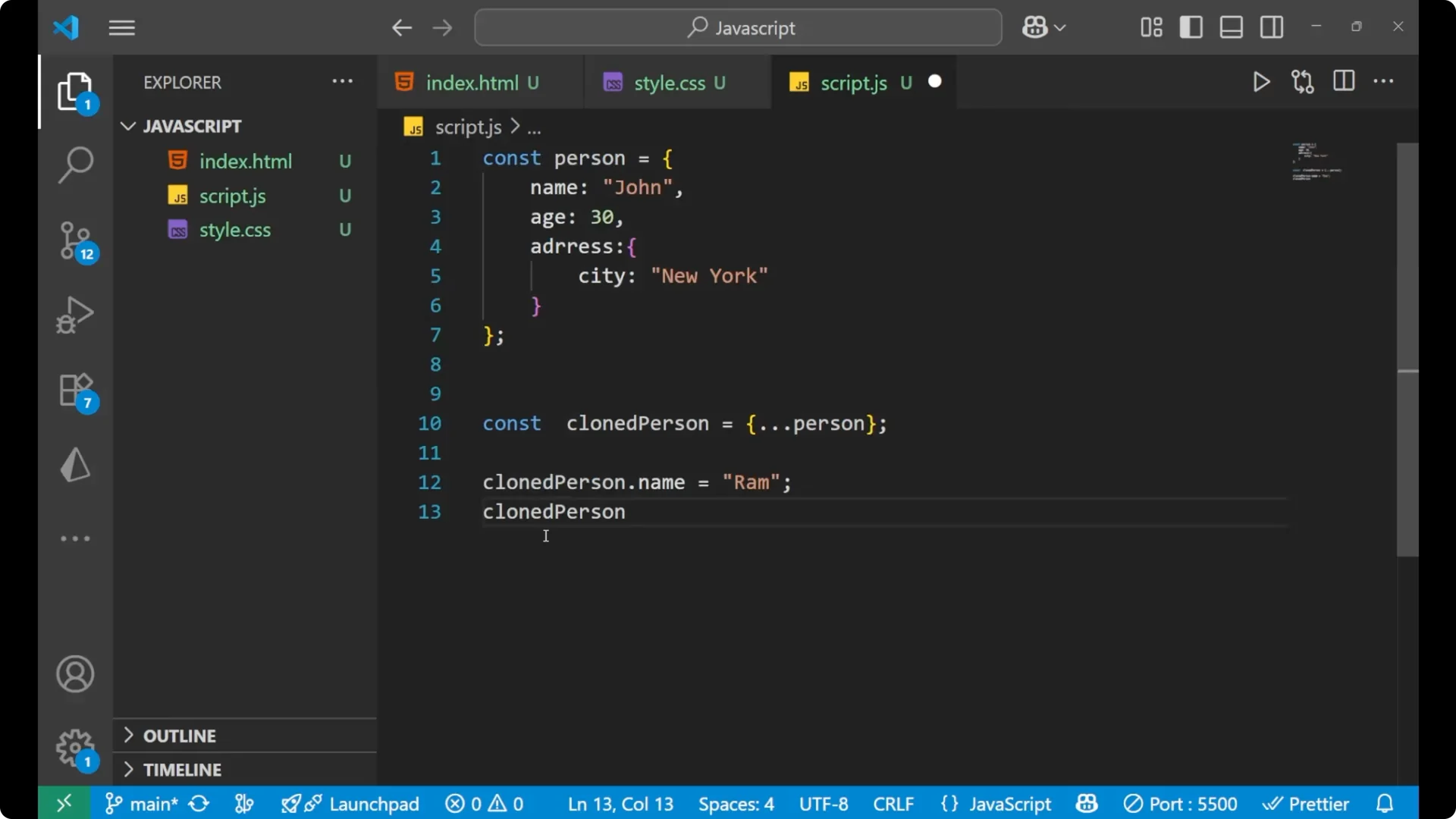Toggle the secondary side bar

[1271, 27]
